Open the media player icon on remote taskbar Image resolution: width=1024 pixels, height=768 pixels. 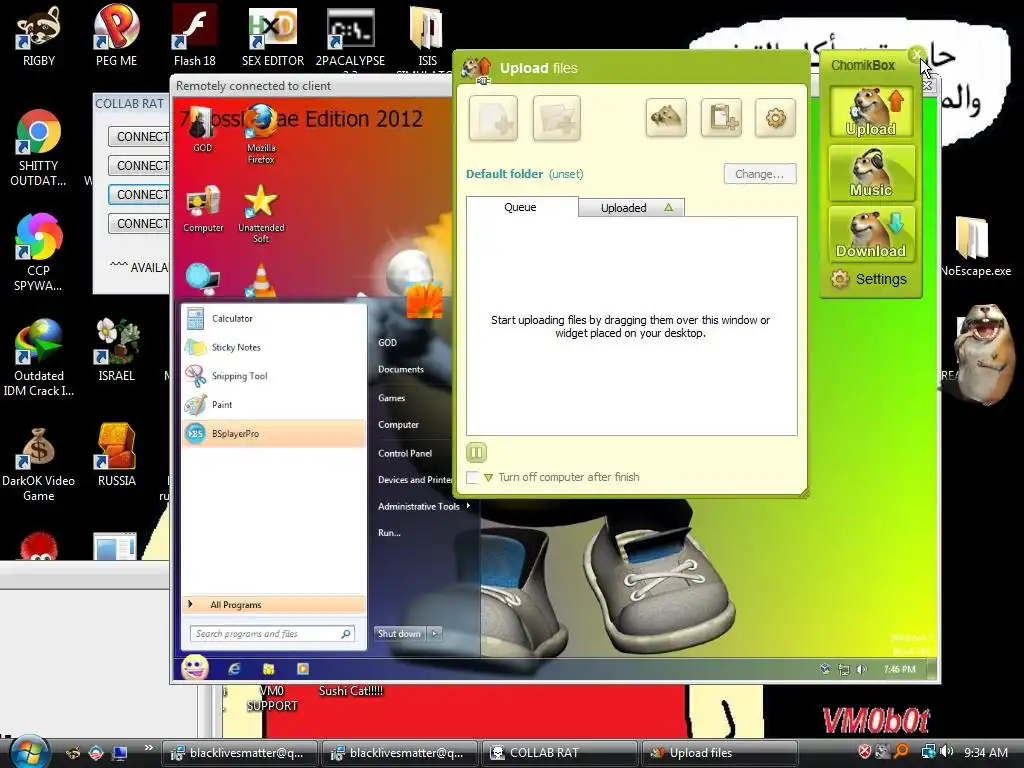pos(302,669)
